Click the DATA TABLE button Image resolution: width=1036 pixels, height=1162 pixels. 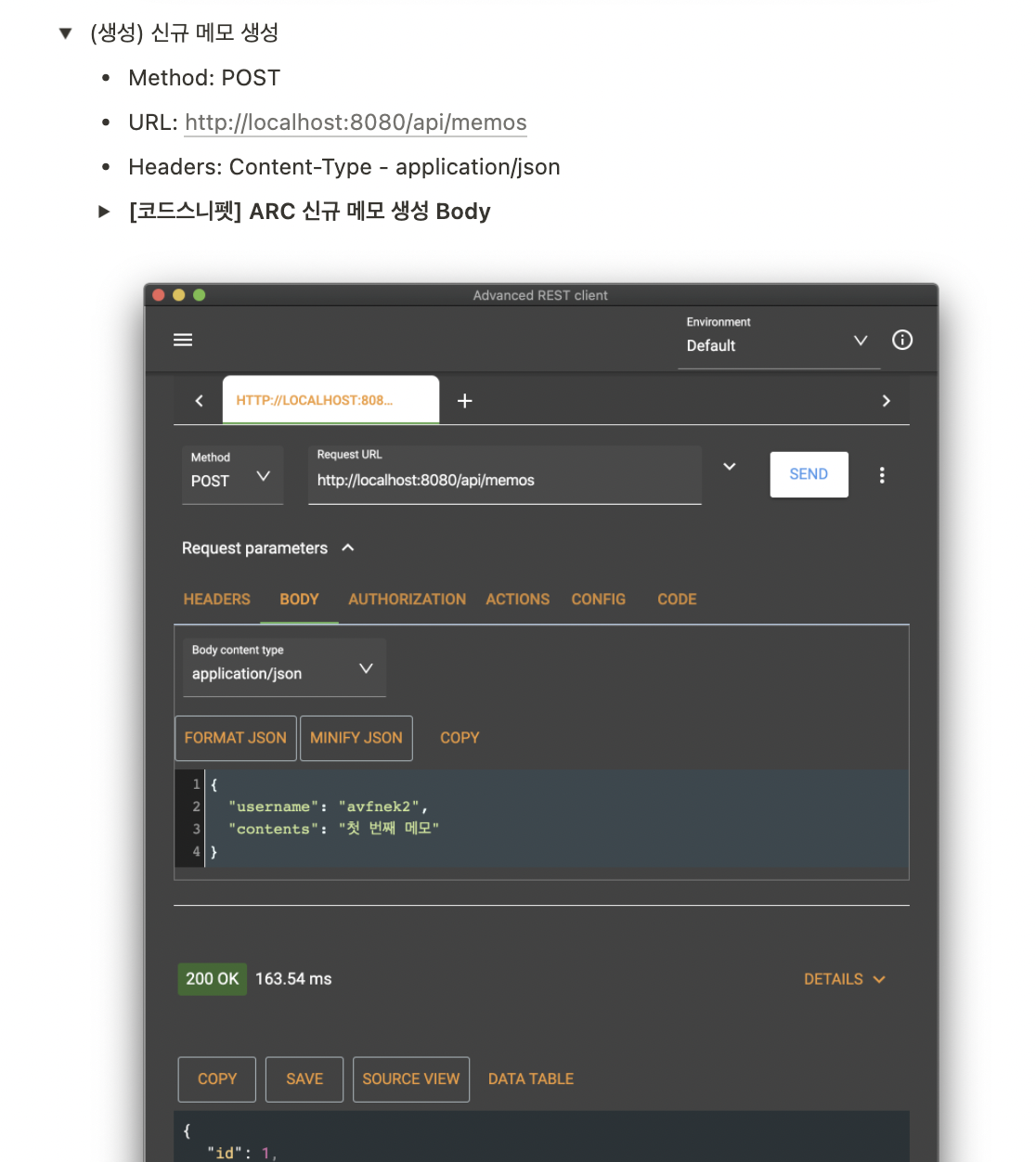point(531,1079)
